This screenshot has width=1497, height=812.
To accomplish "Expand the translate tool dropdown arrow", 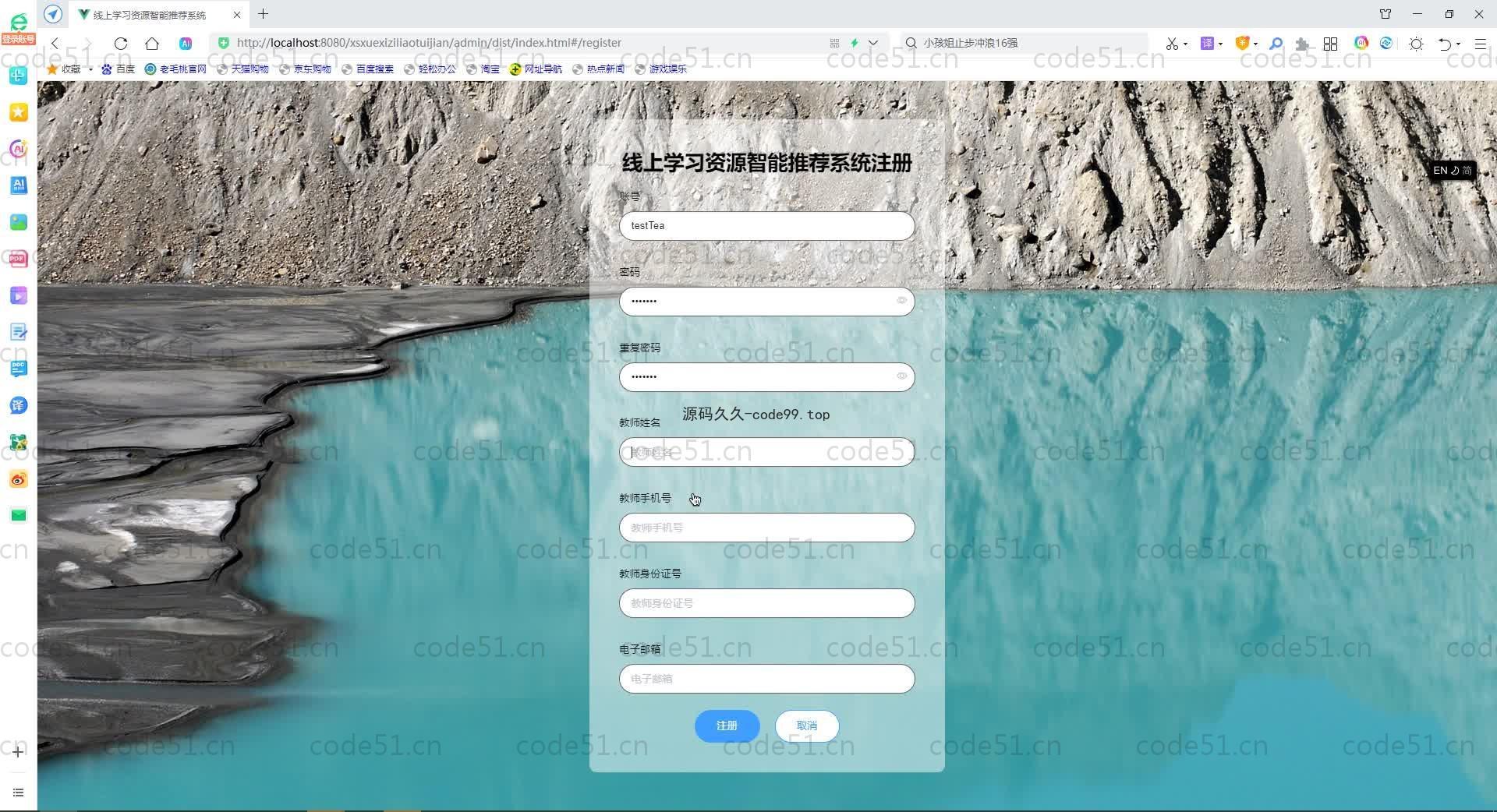I will pyautogui.click(x=1221, y=44).
